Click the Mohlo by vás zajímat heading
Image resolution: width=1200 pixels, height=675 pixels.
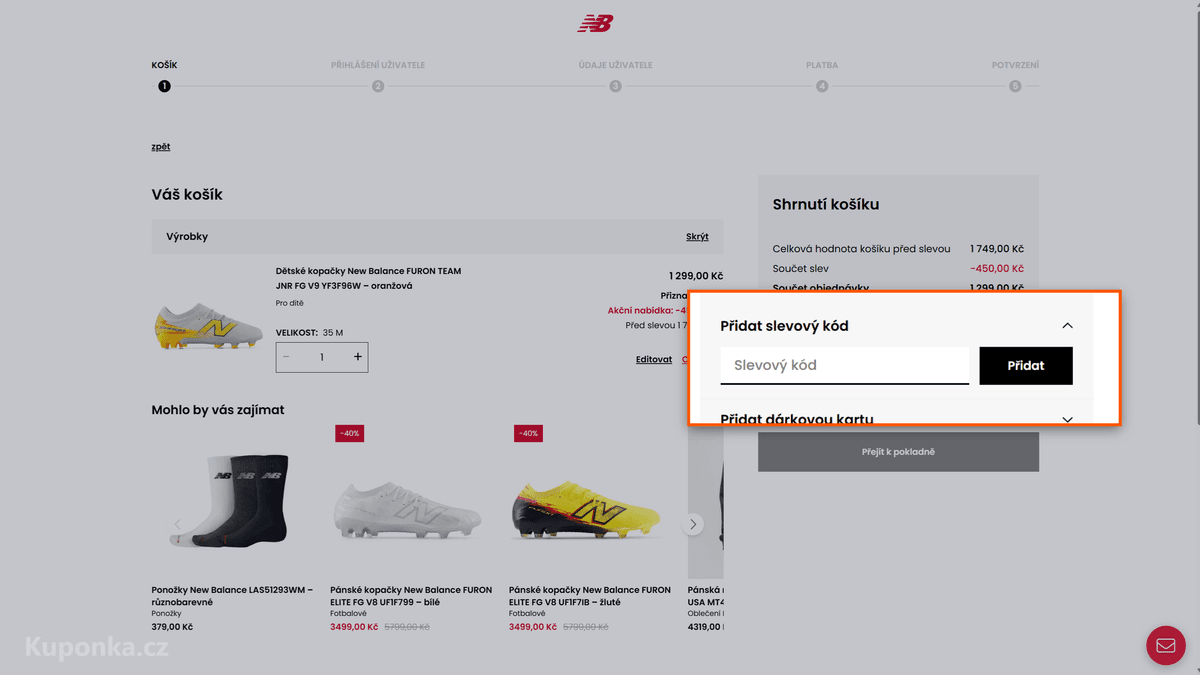tap(218, 409)
